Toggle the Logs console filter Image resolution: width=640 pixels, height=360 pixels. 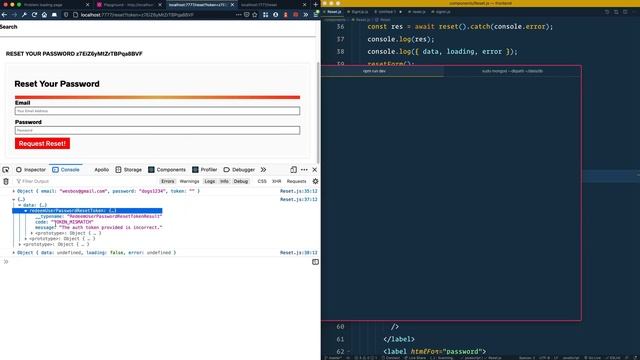[210, 181]
